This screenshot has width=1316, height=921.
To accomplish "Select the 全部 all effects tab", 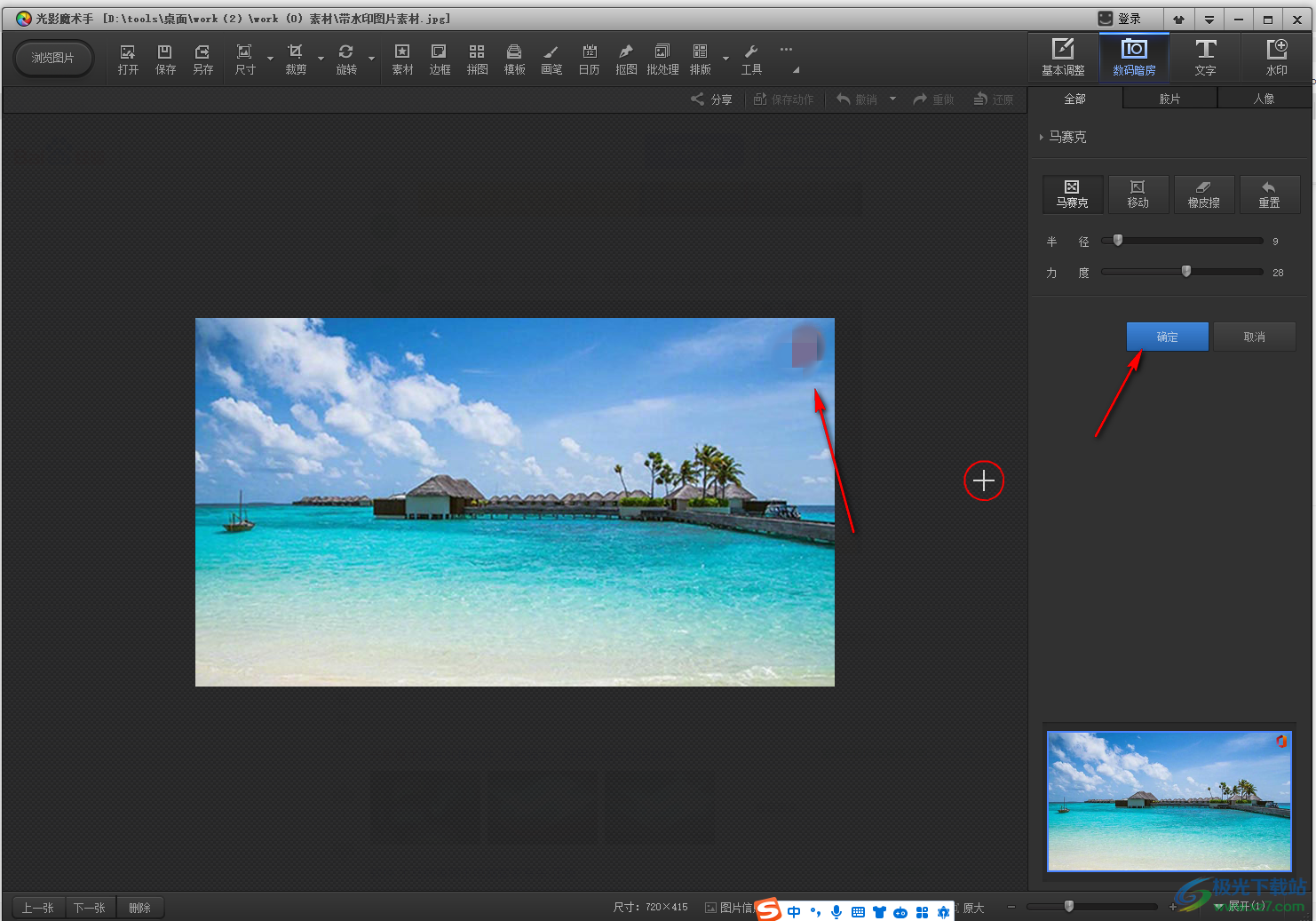I will click(1075, 99).
